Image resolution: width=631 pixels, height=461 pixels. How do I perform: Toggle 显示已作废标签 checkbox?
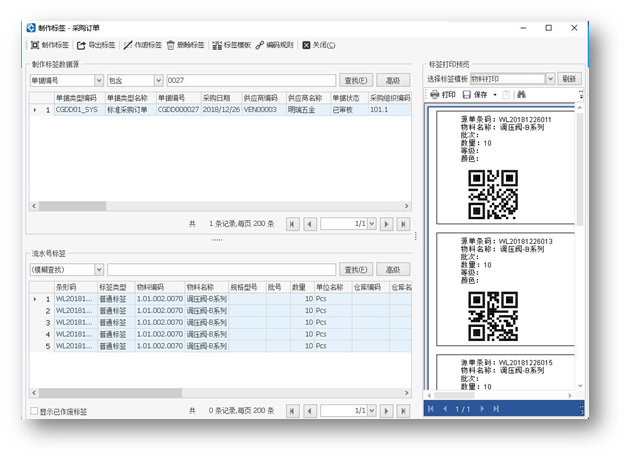click(34, 411)
